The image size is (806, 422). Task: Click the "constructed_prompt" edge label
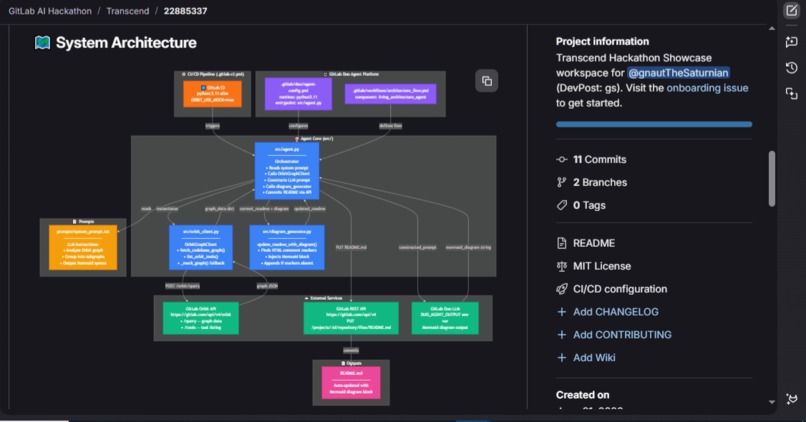[417, 247]
